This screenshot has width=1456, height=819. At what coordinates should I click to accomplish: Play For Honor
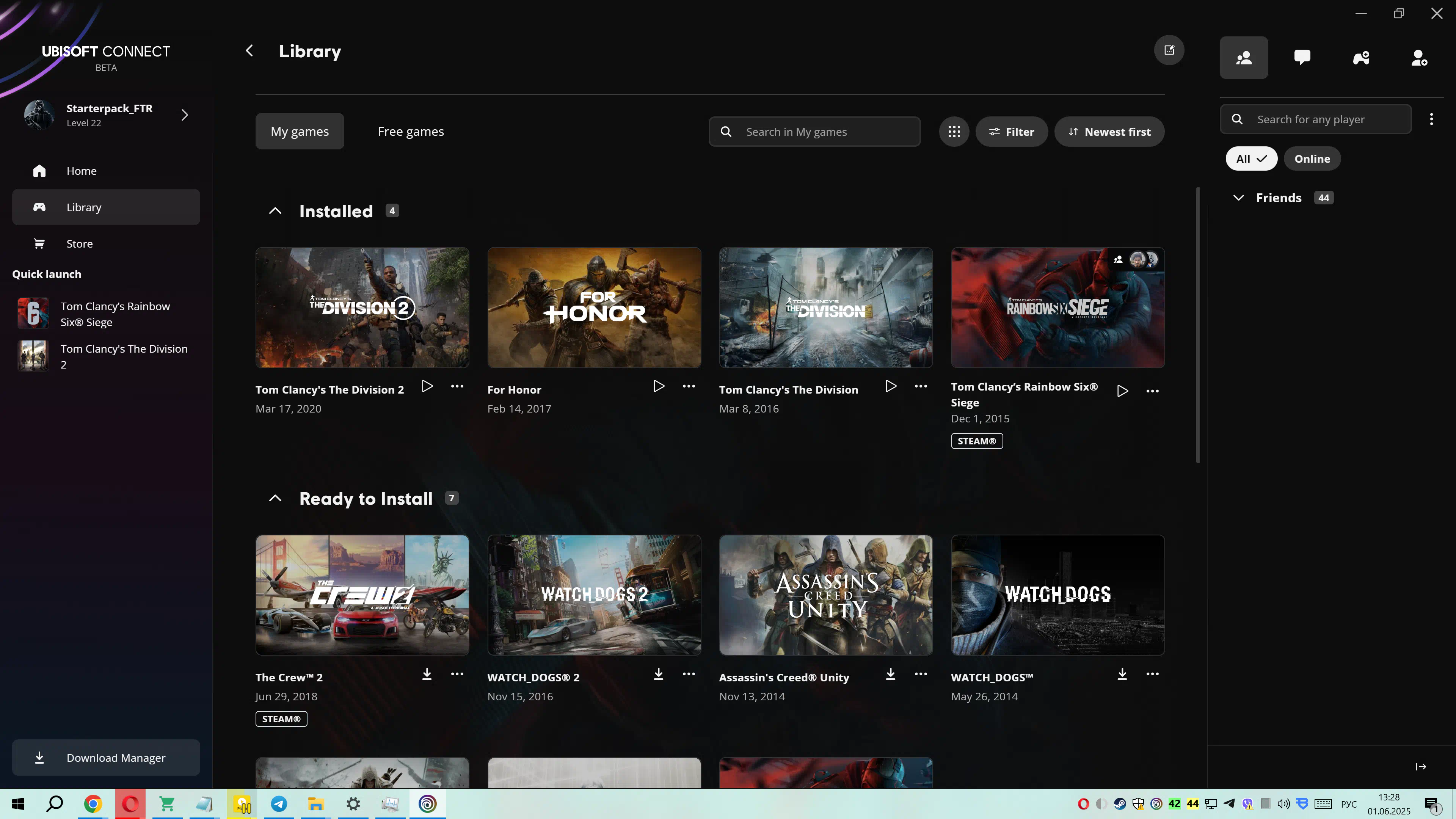(x=659, y=386)
